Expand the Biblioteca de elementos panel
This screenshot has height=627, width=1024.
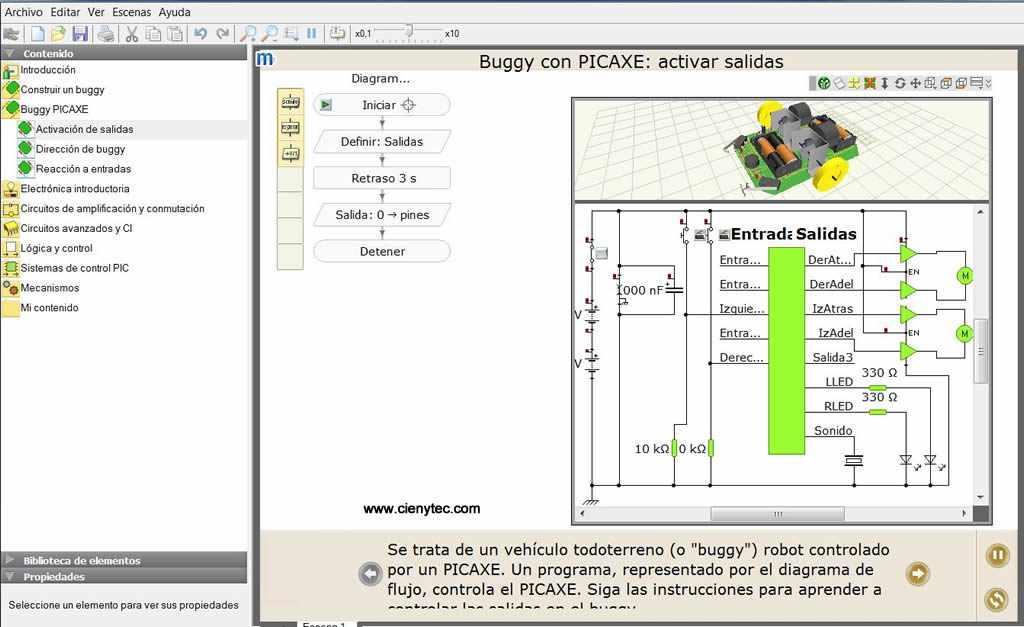click(9, 560)
